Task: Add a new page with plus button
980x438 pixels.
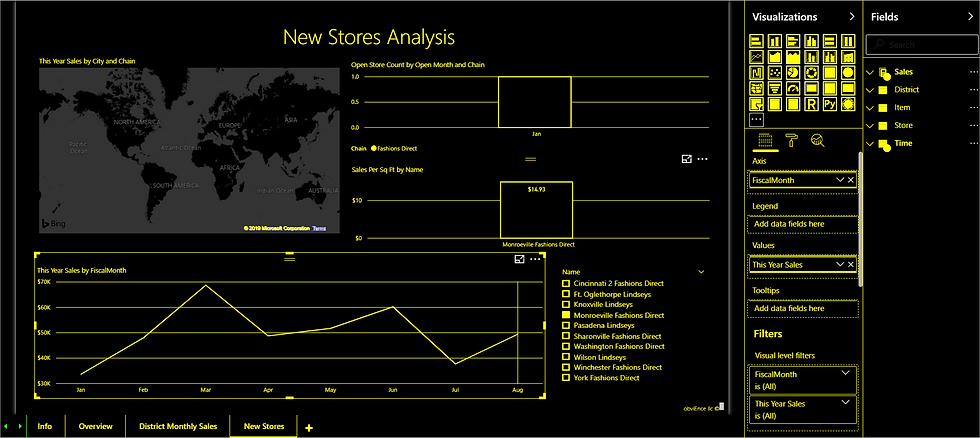Action: pyautogui.click(x=308, y=427)
